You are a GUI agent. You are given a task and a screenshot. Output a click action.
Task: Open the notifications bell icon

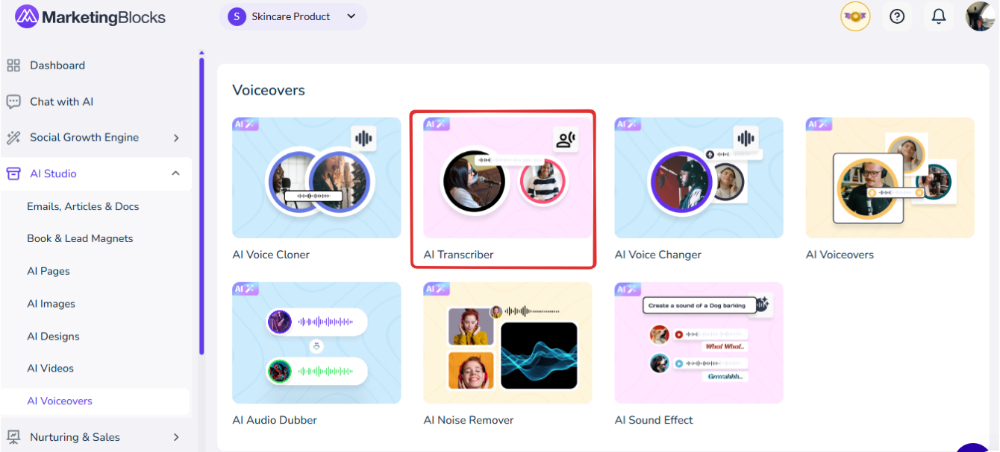tap(938, 17)
